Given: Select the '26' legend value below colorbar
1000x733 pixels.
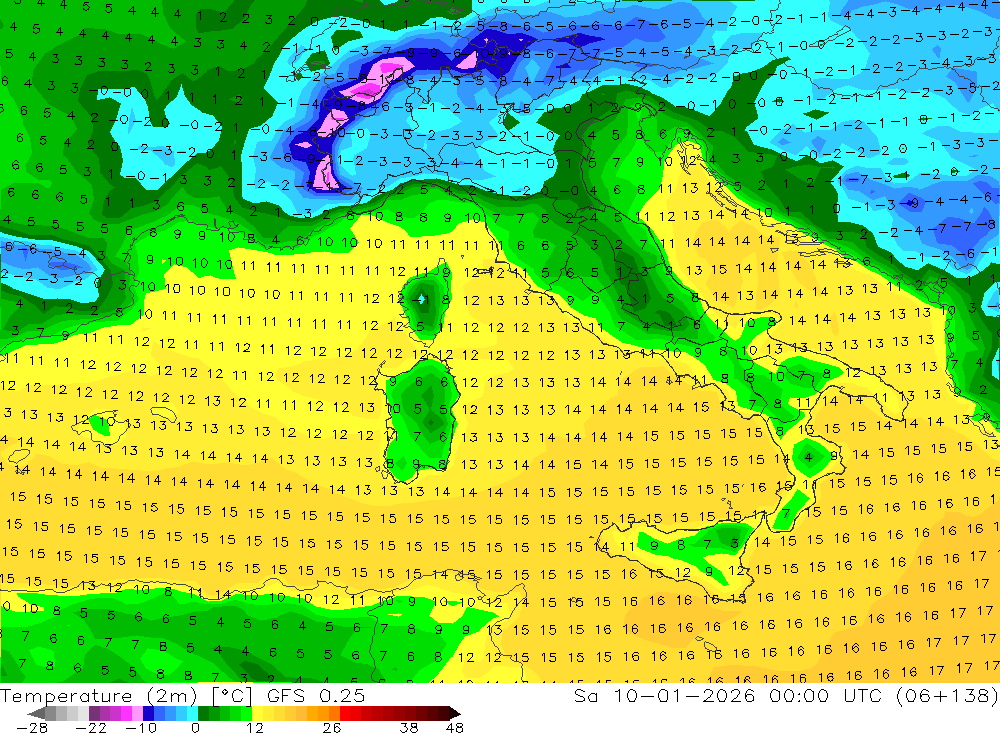Looking at the screenshot, I should click(332, 728).
